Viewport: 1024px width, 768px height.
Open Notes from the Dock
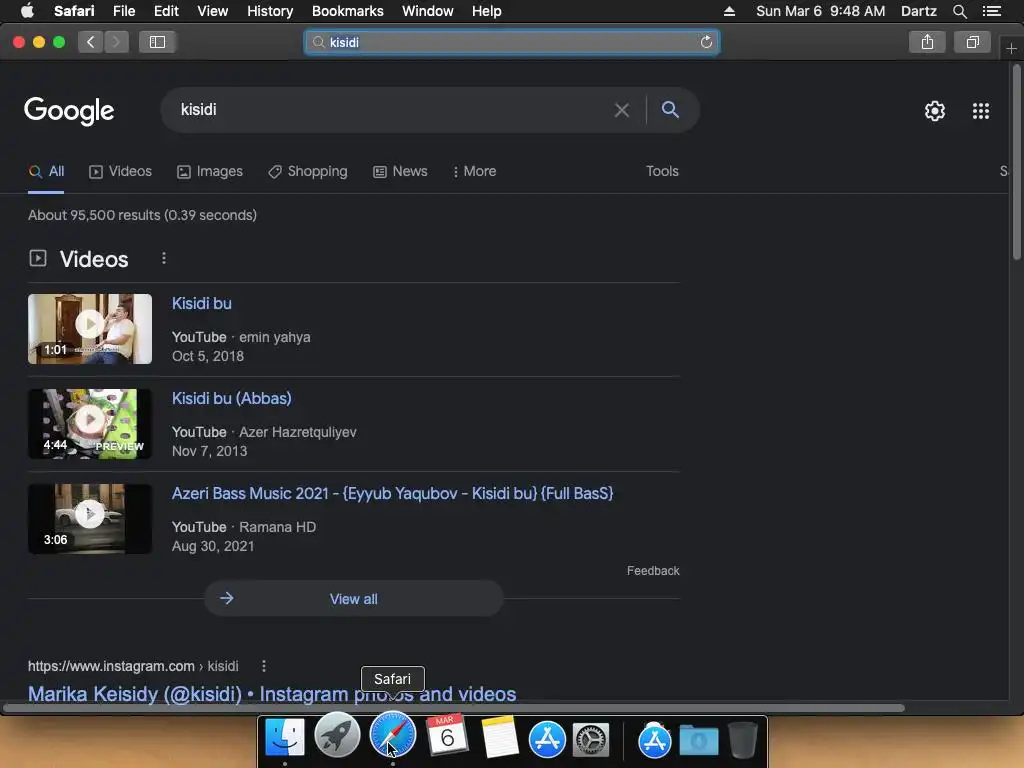[x=500, y=737]
